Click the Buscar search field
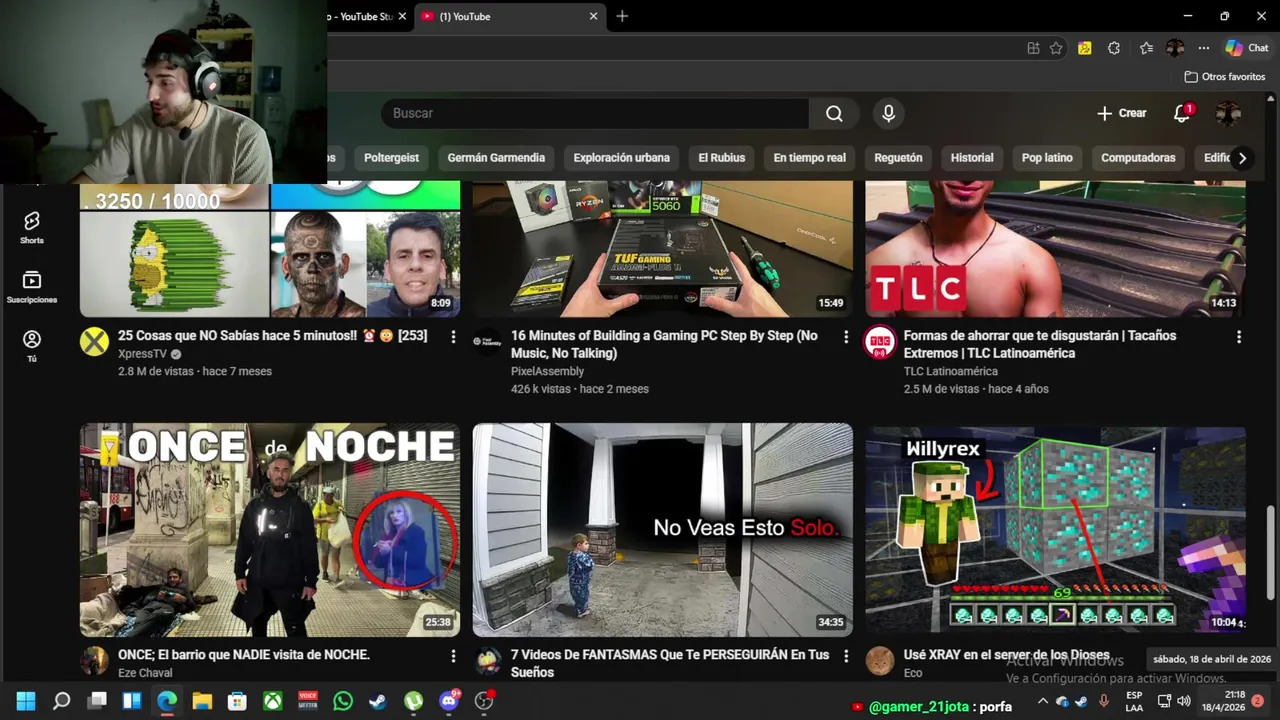 coord(595,113)
